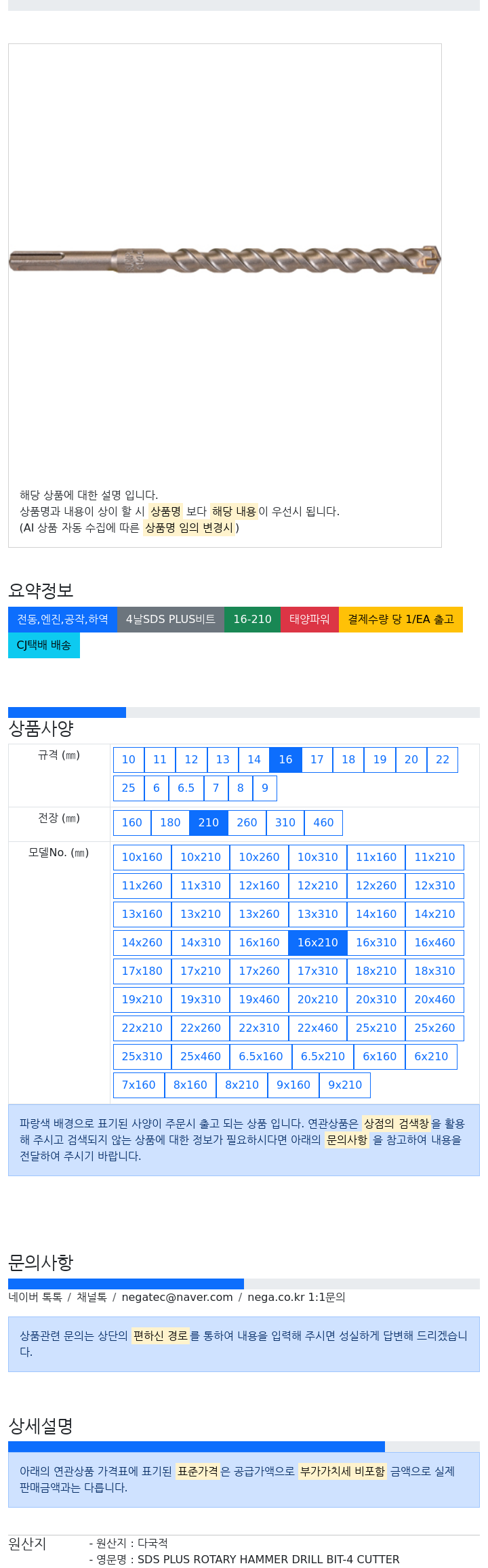
Task: Click the drill bit product image
Action: click(224, 260)
